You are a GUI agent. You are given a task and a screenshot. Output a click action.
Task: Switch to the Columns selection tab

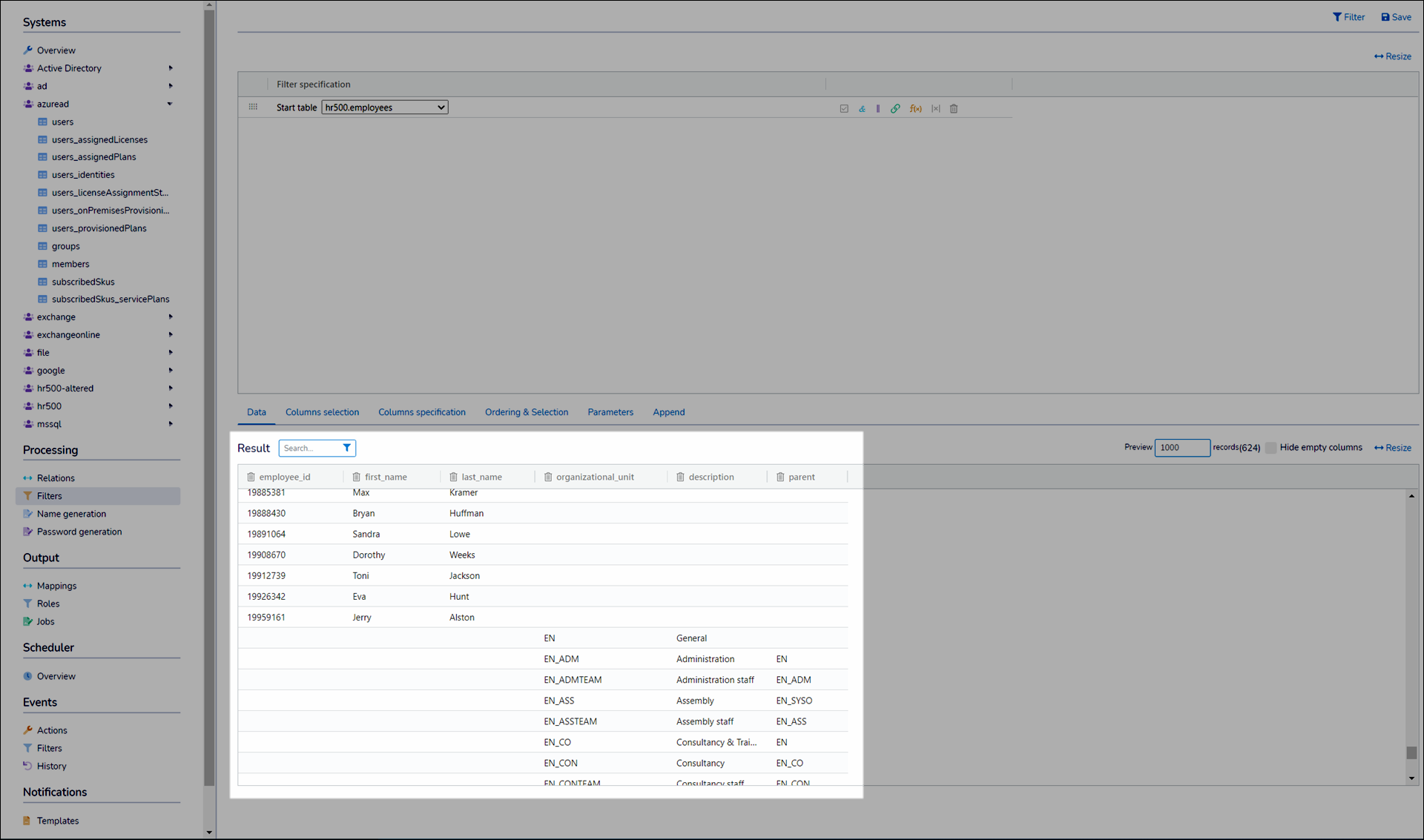(322, 412)
